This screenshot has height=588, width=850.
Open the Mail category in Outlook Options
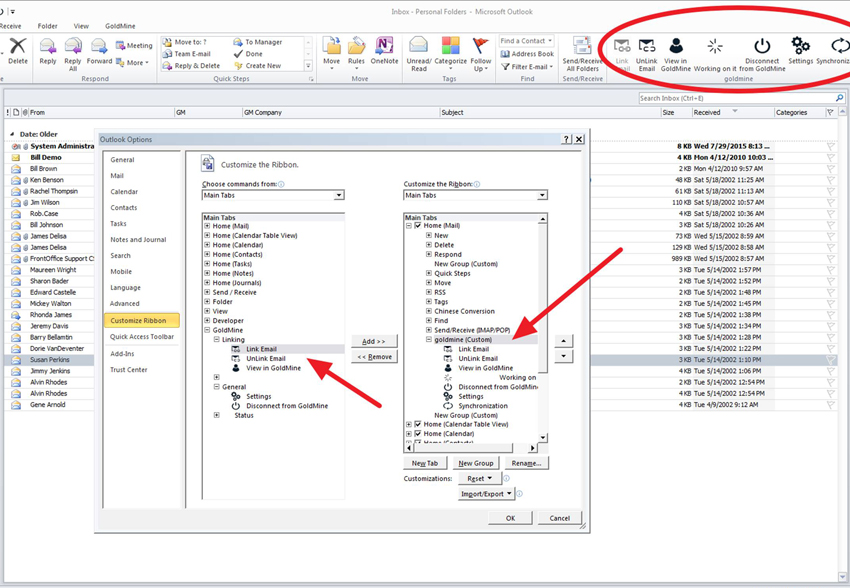[117, 176]
